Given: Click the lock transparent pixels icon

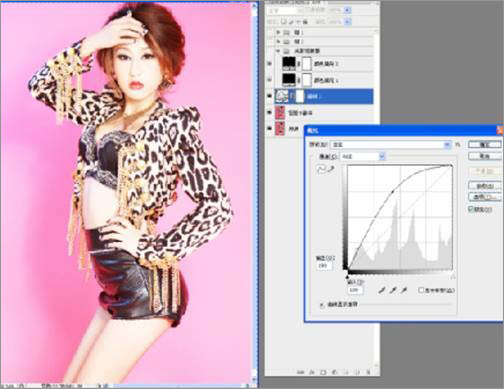Looking at the screenshot, I should [283, 22].
